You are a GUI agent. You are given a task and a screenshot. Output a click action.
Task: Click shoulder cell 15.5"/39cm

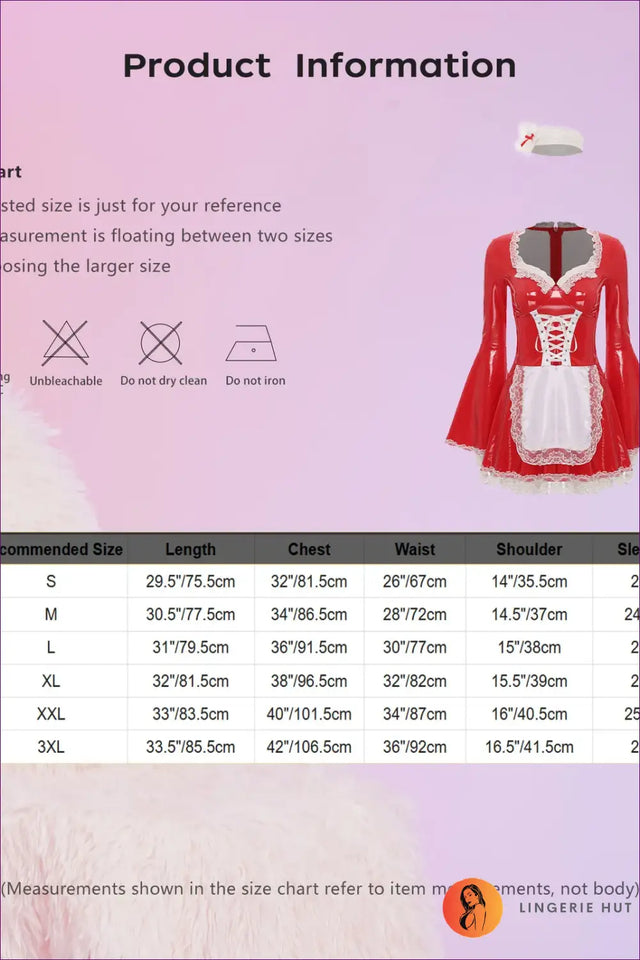529,681
